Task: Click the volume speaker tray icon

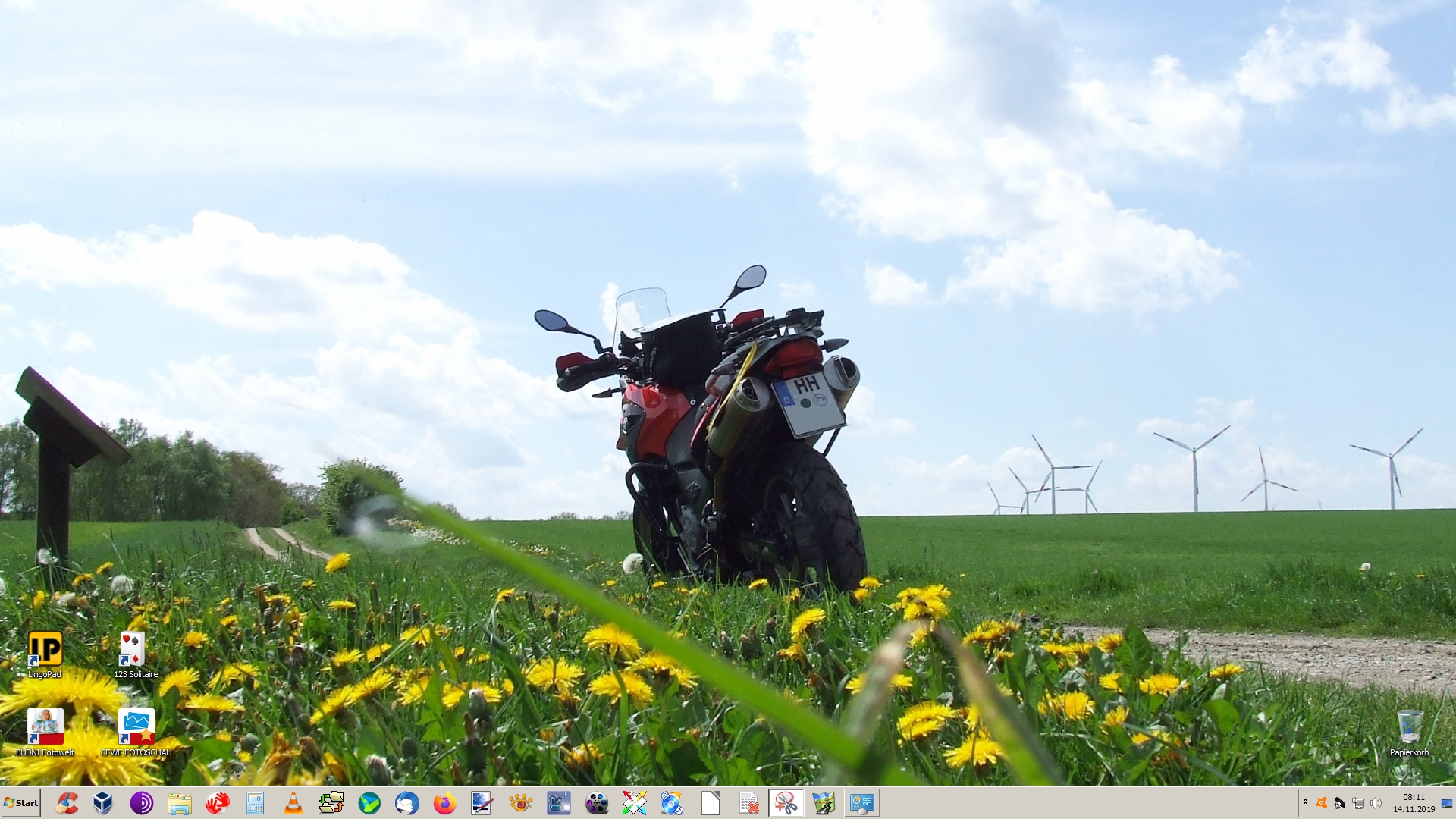Action: pos(1376,803)
